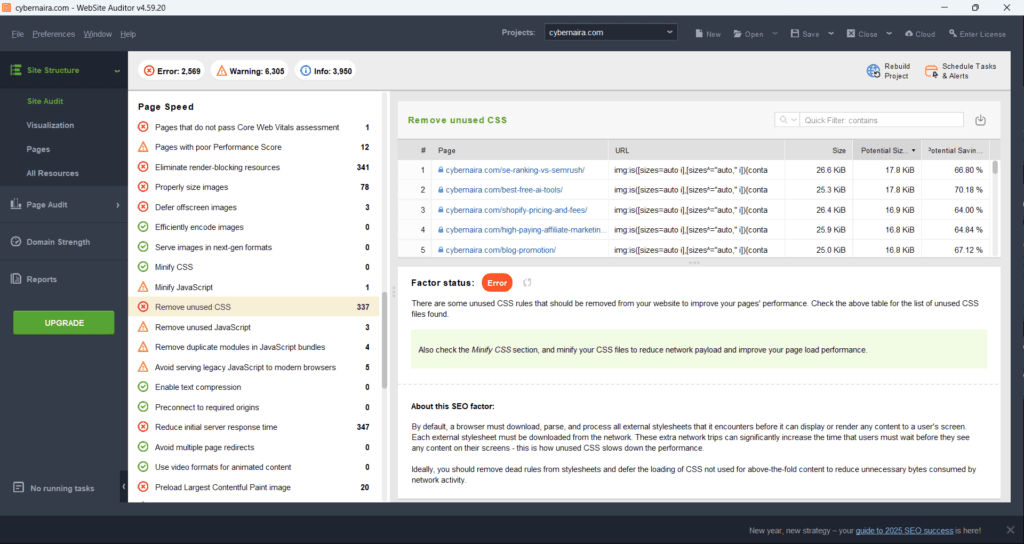Filter by Error: 2,569 badge
This screenshot has height=544, width=1024.
click(172, 71)
